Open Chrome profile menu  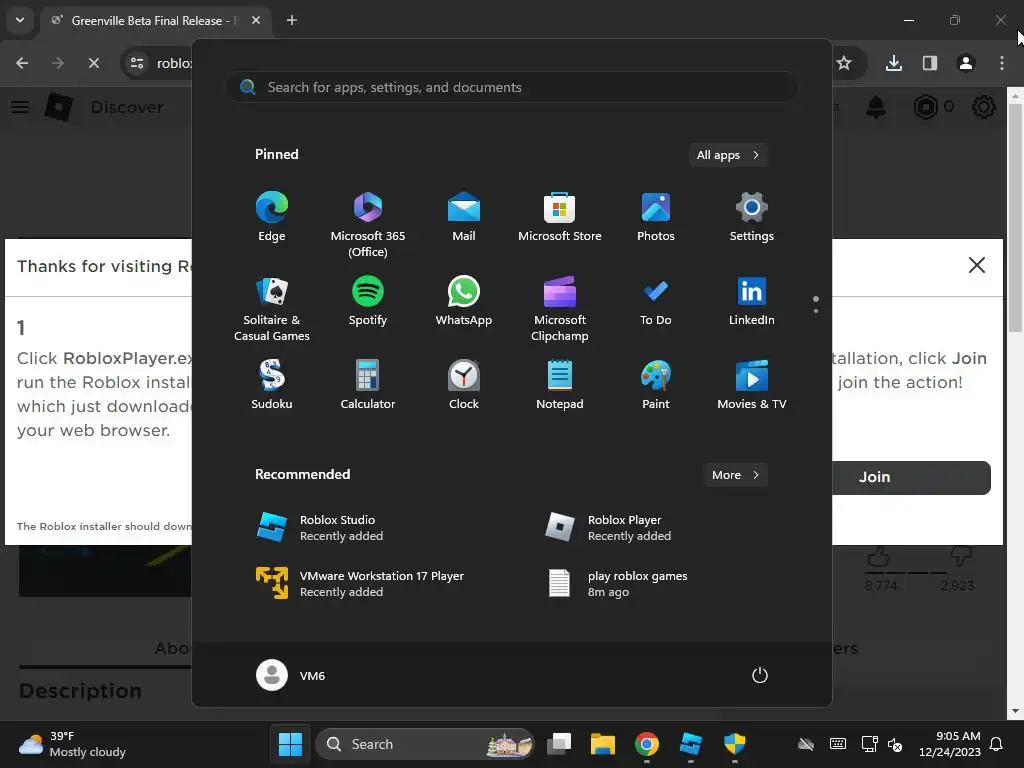tap(966, 63)
